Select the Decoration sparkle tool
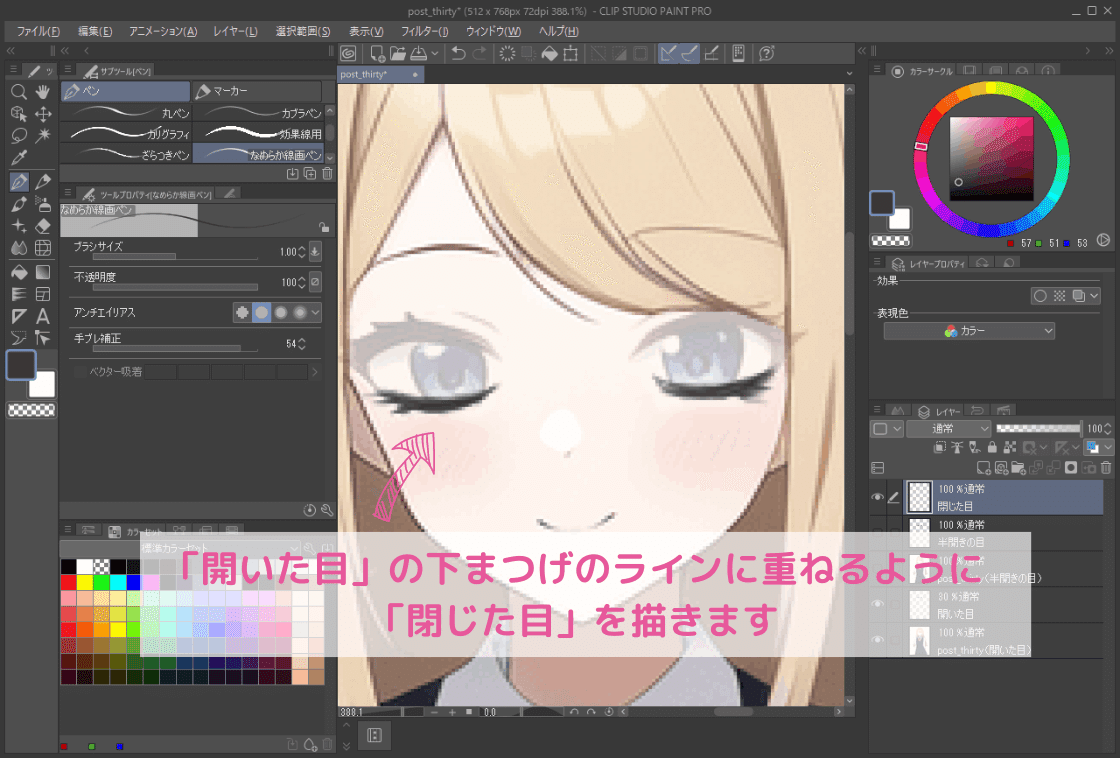1120x758 pixels. point(19,226)
